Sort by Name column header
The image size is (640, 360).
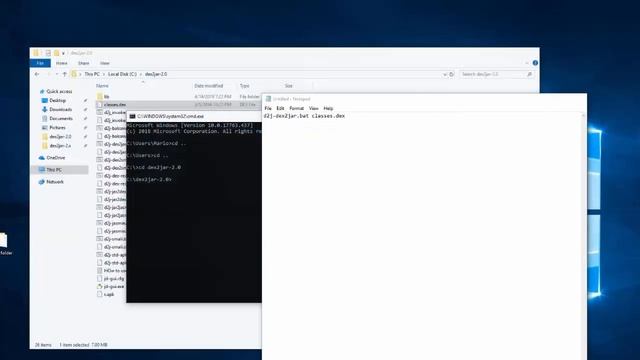tap(102, 86)
